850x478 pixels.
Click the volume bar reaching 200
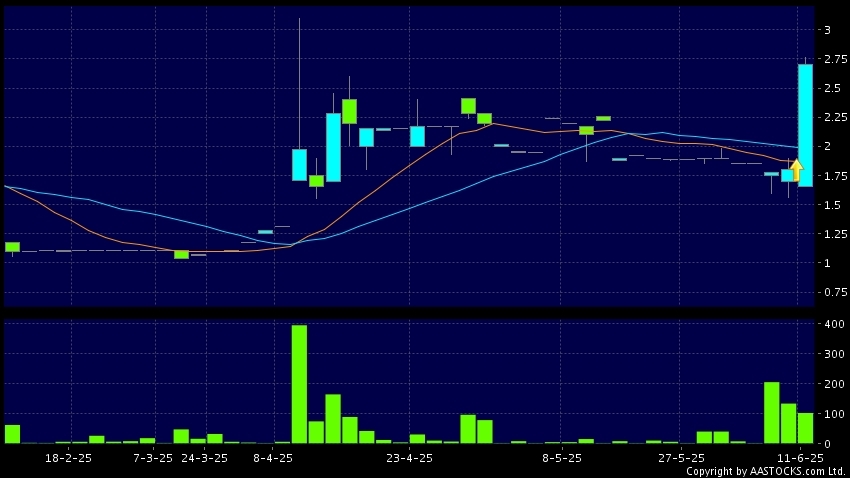[x=771, y=413]
